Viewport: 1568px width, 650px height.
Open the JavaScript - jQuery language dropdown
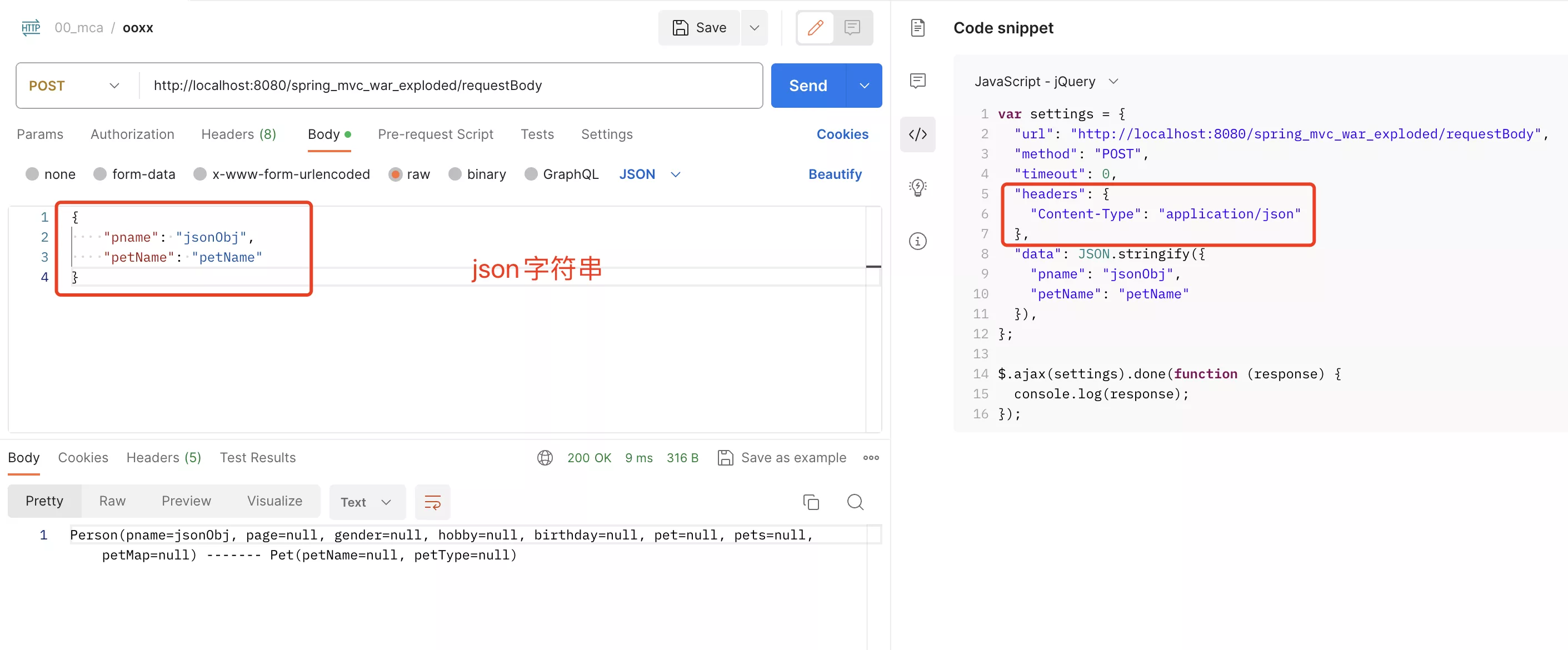(1046, 82)
